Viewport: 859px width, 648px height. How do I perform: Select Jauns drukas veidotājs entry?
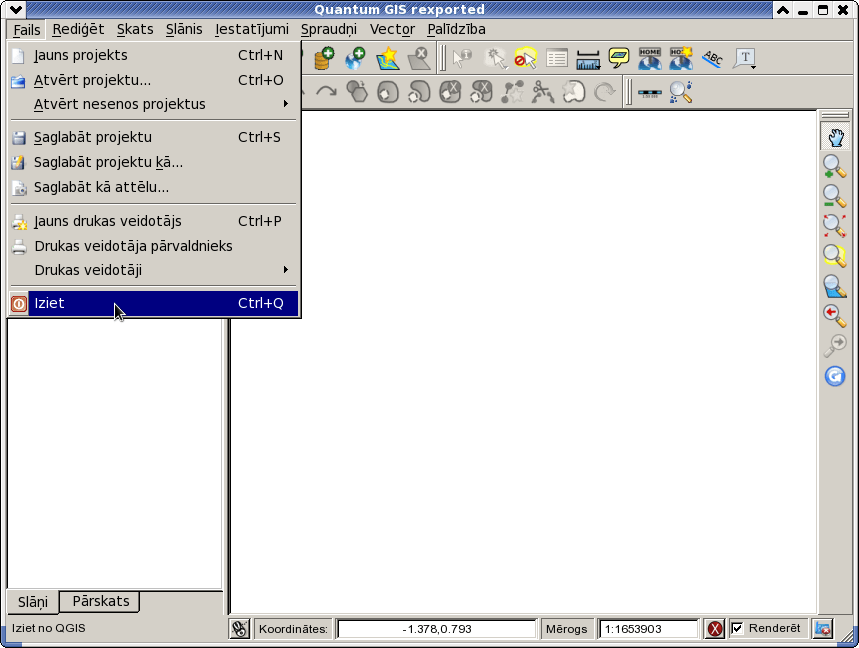(154, 221)
